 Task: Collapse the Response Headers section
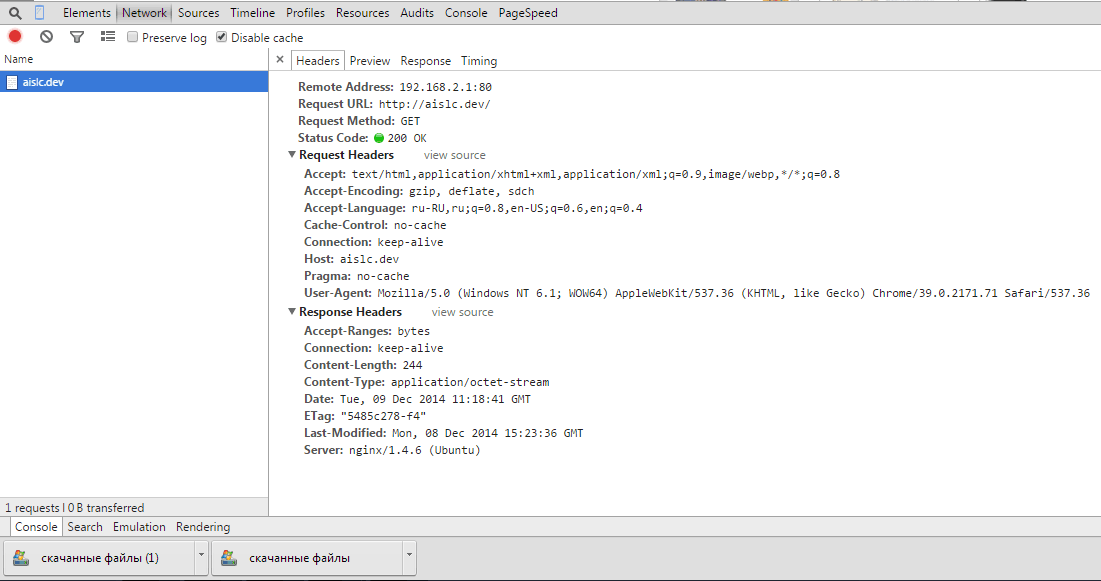pyautogui.click(x=292, y=311)
